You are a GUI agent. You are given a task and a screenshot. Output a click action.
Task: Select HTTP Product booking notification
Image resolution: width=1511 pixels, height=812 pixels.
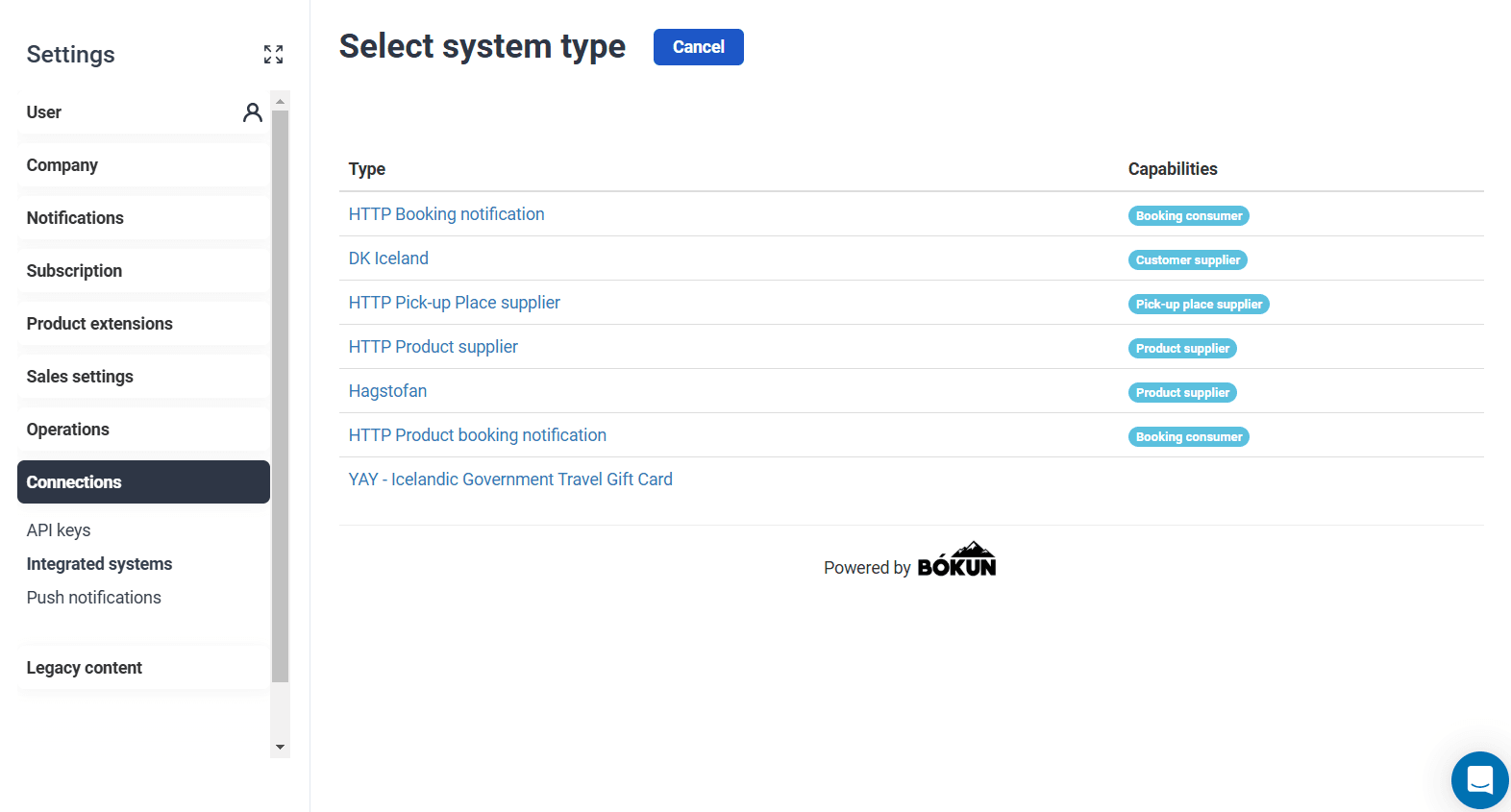(477, 435)
